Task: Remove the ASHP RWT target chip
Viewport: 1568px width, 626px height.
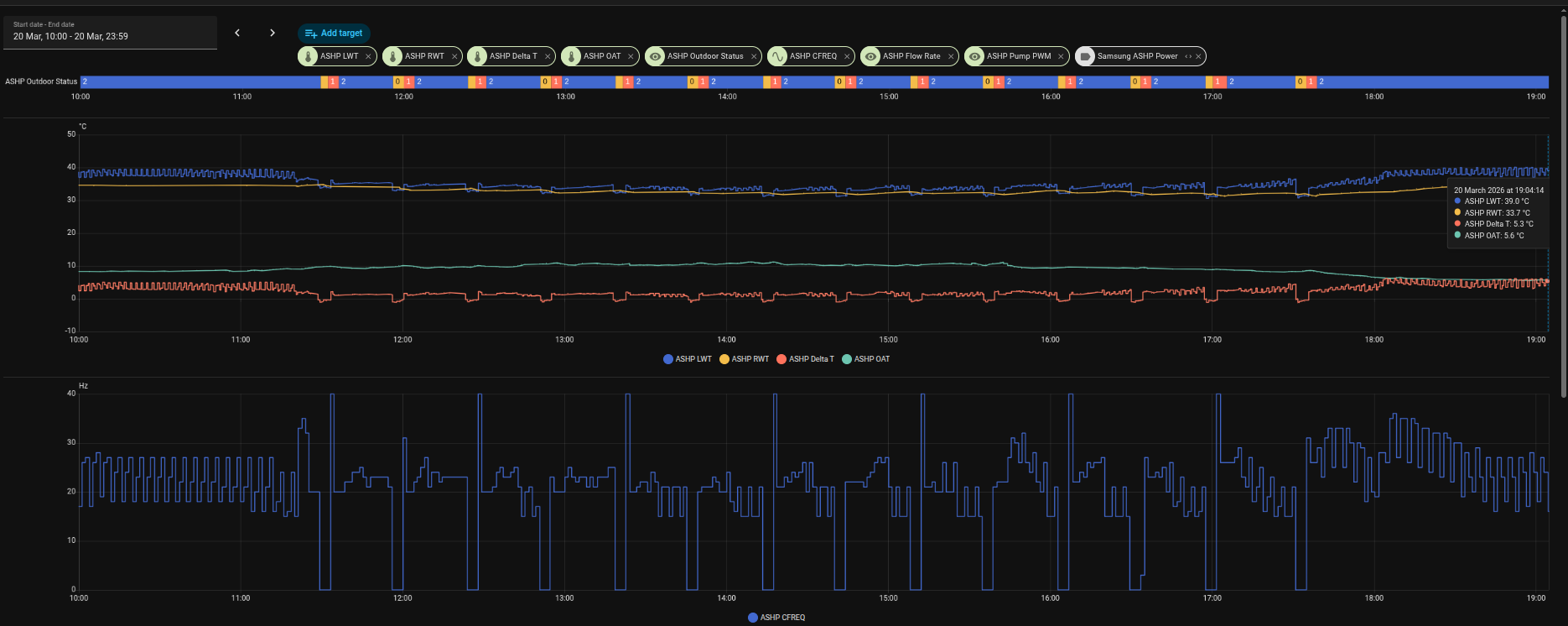Action: (x=454, y=56)
